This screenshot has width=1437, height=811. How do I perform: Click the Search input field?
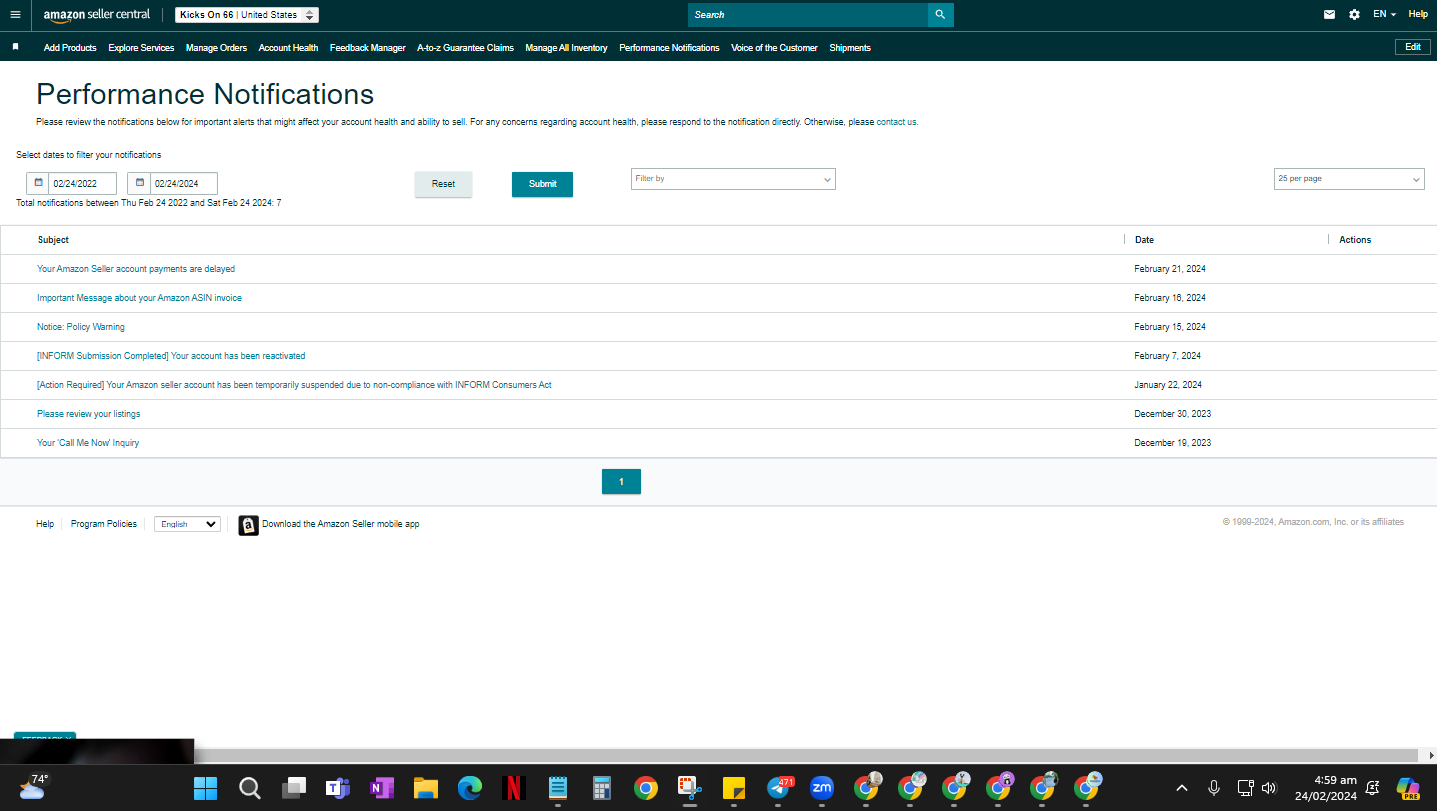pos(808,15)
